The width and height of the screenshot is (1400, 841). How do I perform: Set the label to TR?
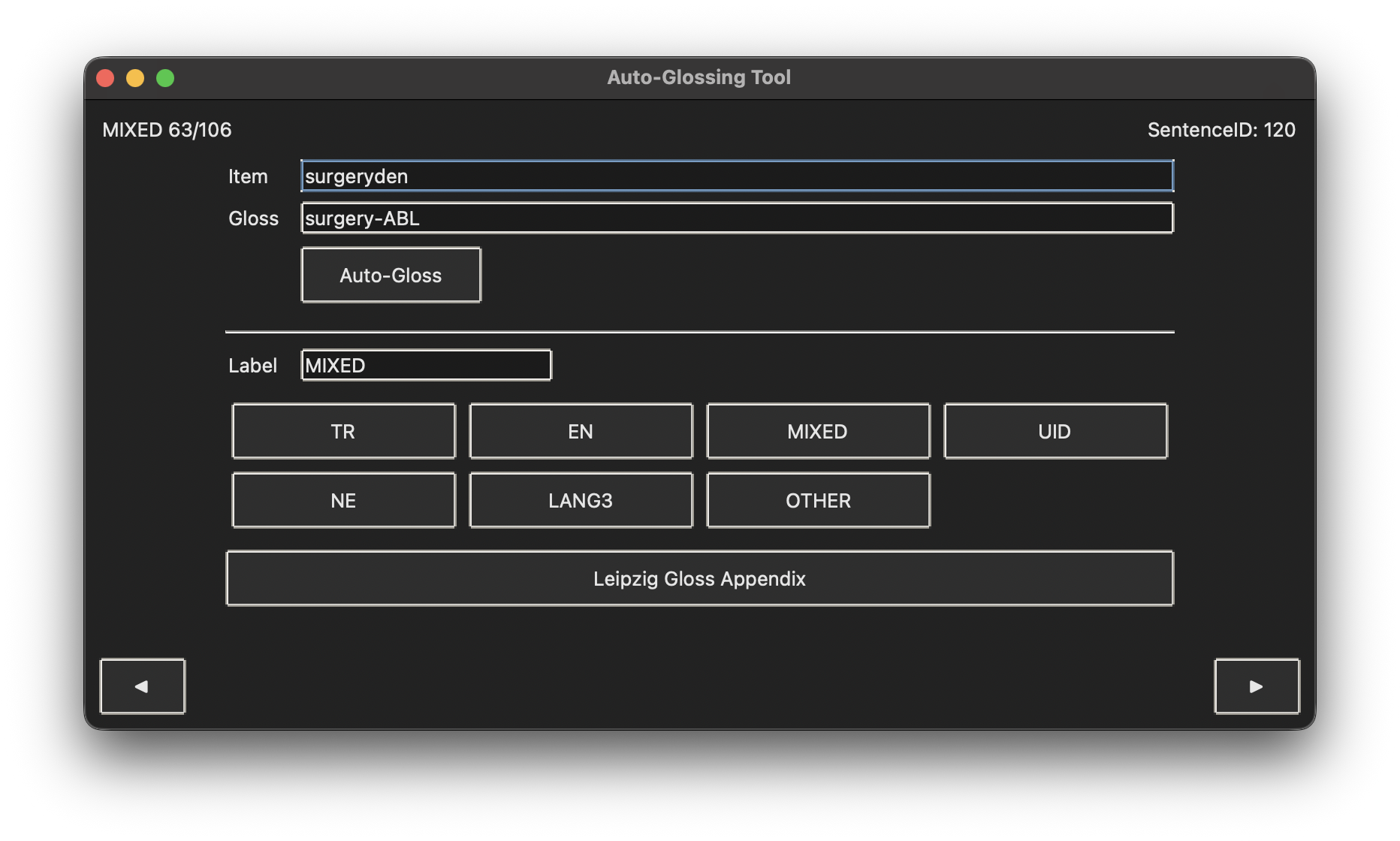[x=343, y=431]
